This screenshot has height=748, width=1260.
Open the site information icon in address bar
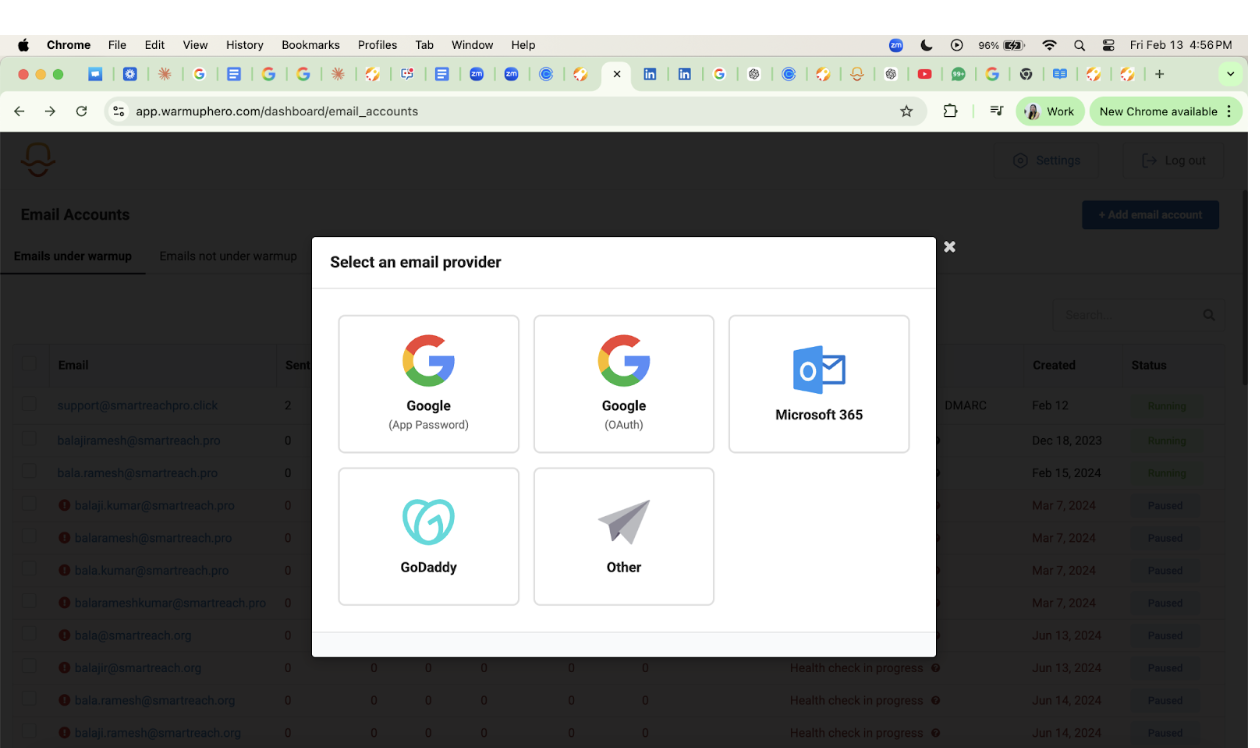(x=119, y=111)
